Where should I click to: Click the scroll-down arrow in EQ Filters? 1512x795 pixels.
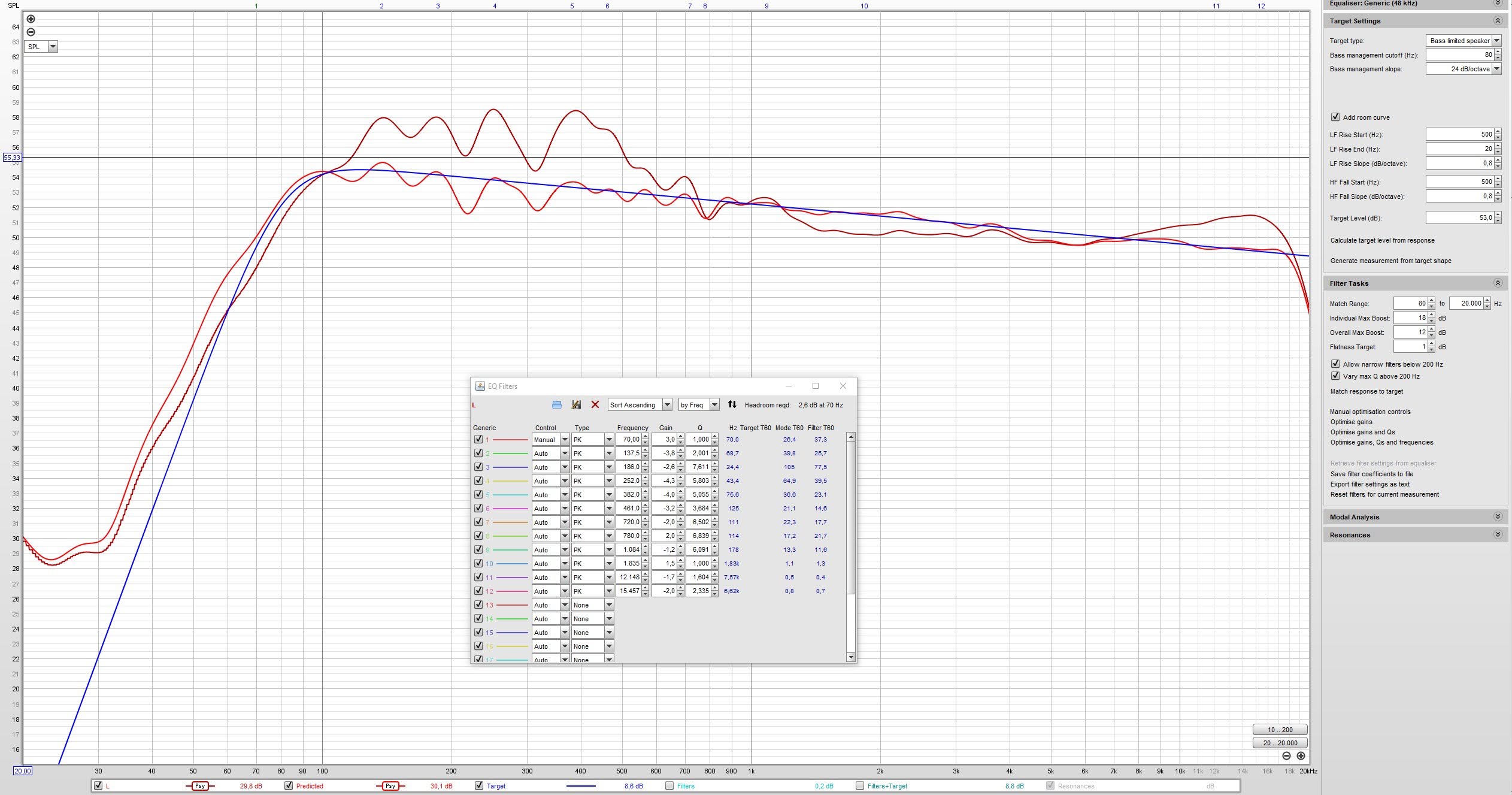tap(850, 657)
